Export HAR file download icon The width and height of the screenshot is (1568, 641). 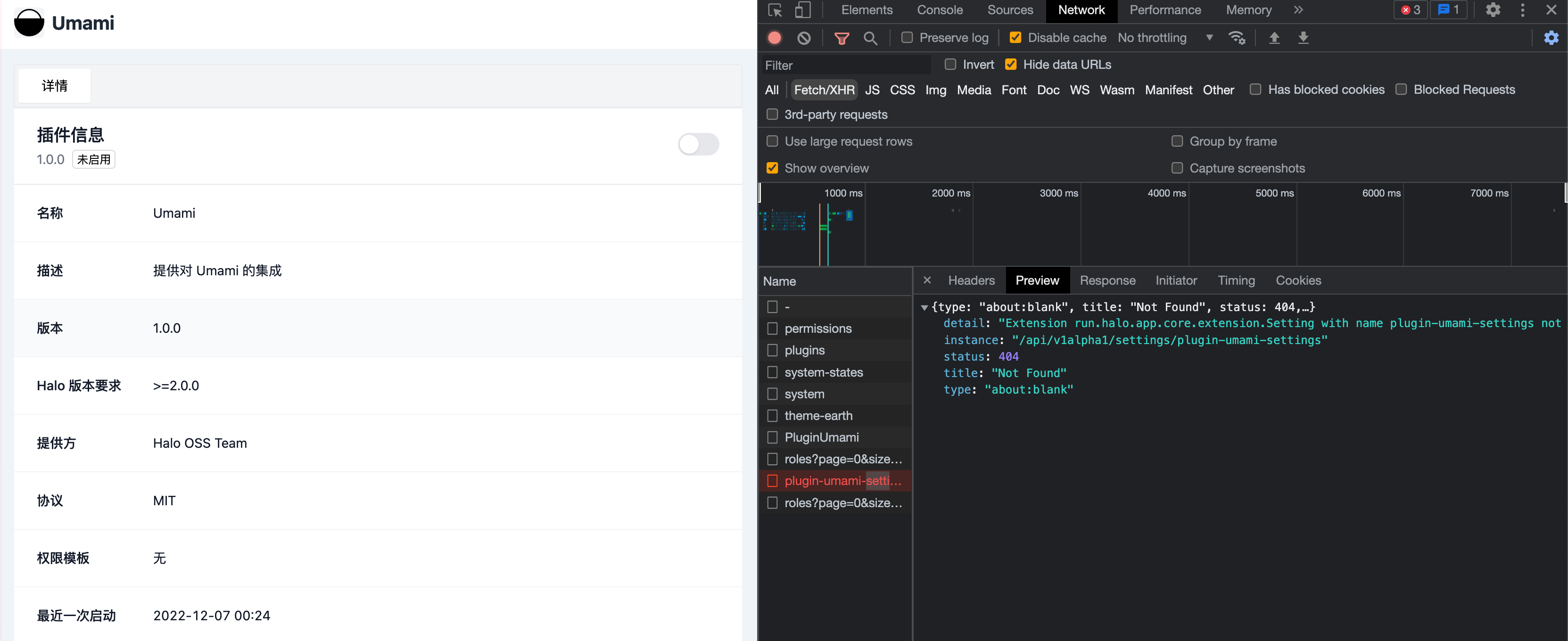(x=1303, y=38)
